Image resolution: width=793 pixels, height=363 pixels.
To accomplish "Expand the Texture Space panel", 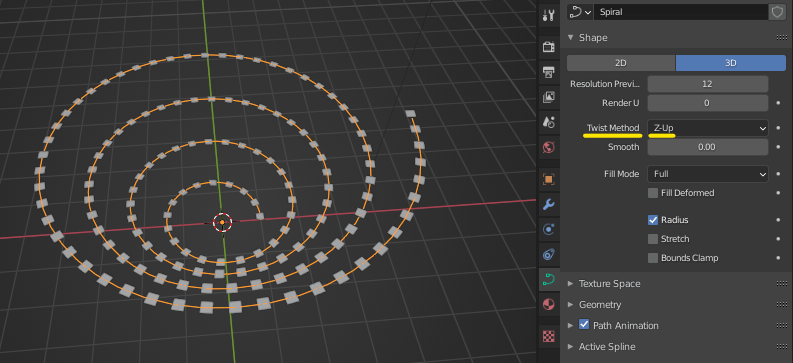I will tap(571, 284).
